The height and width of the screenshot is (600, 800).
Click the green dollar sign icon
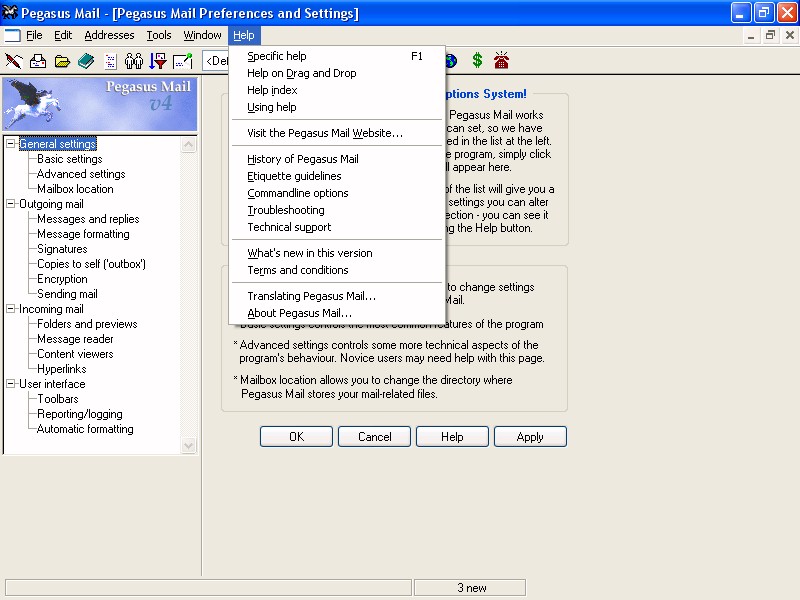coord(477,61)
